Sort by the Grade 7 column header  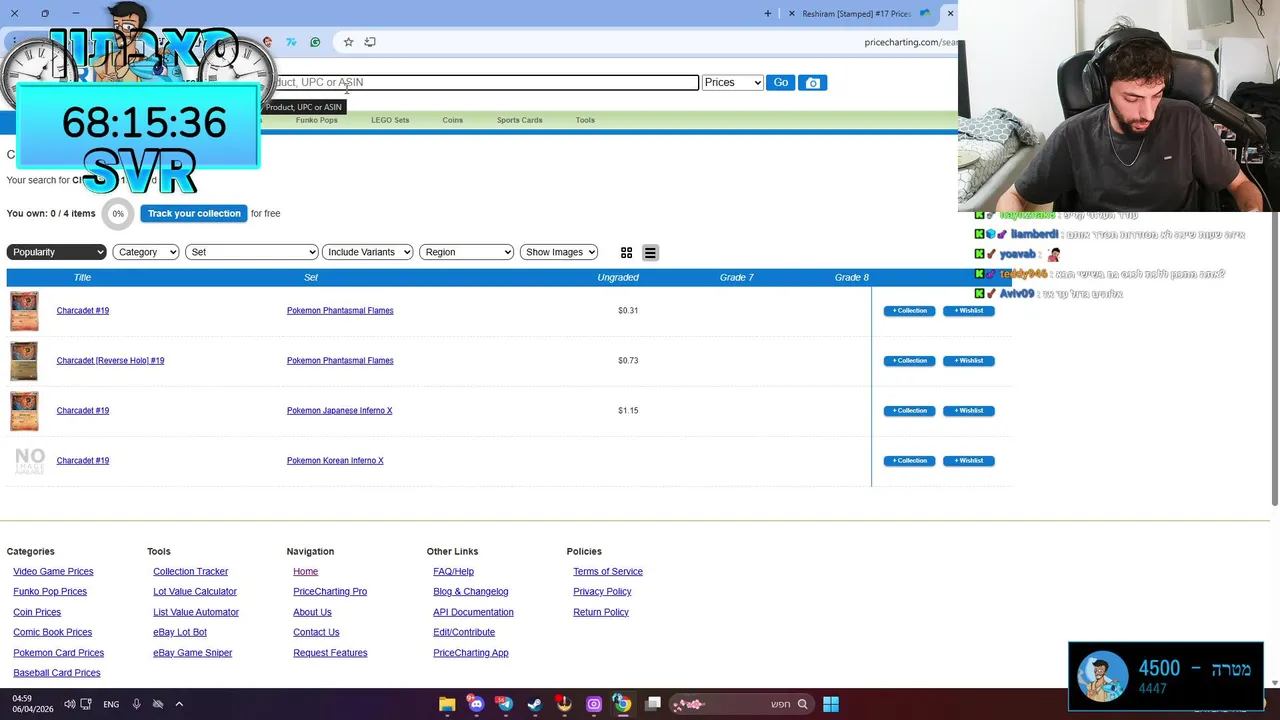[737, 278]
